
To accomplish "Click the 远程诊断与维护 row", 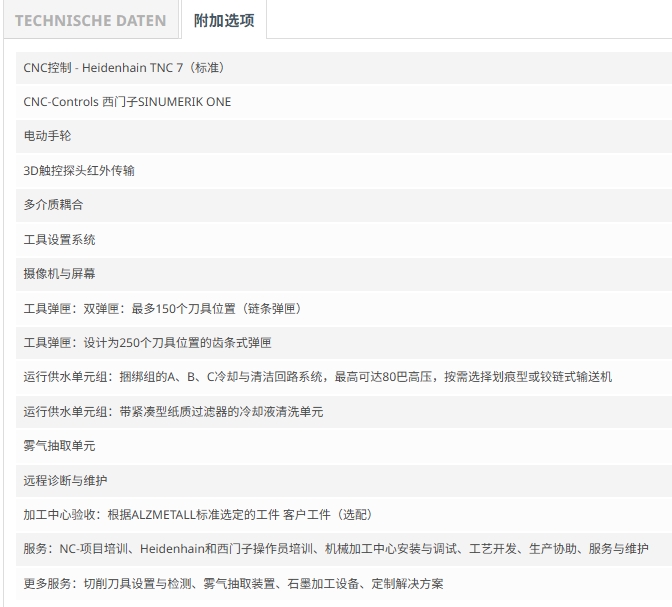I will (x=344, y=480).
